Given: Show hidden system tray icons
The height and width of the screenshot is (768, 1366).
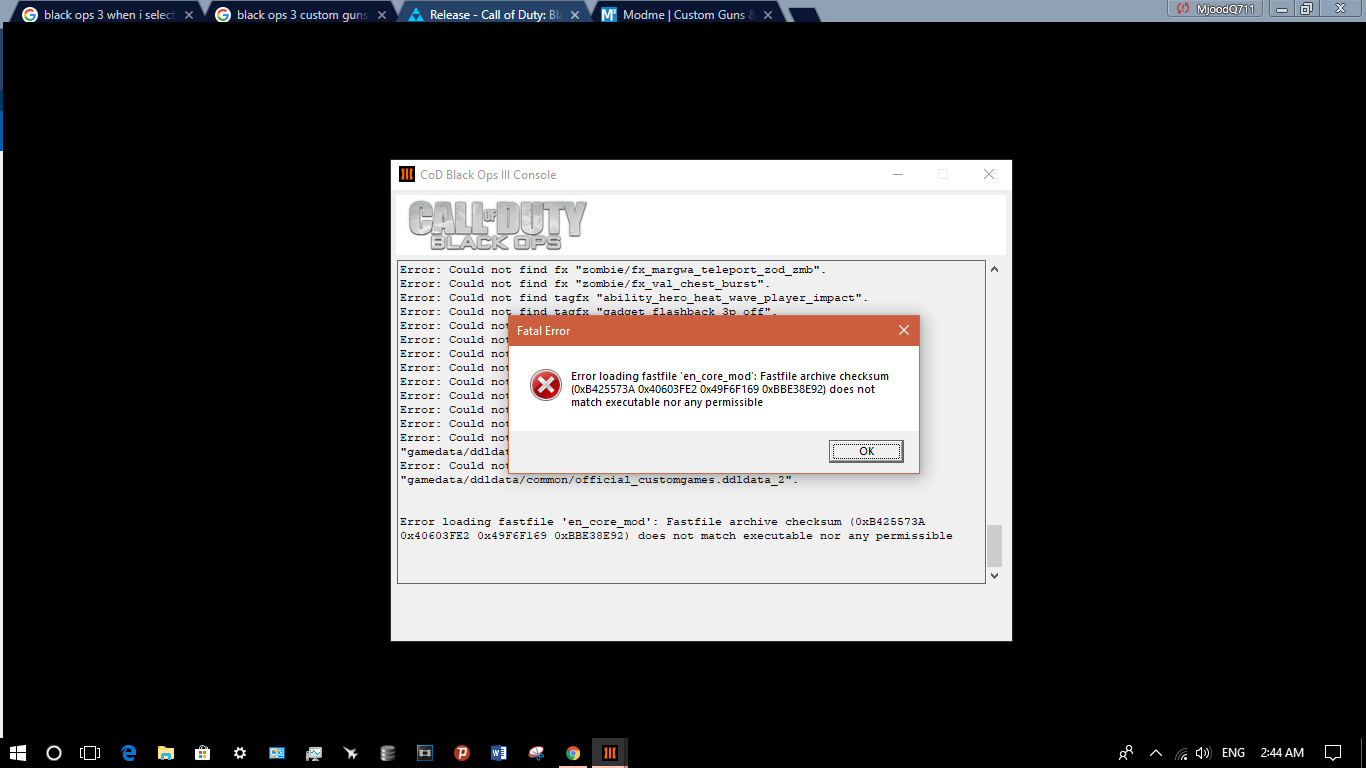Looking at the screenshot, I should pyautogui.click(x=1156, y=753).
